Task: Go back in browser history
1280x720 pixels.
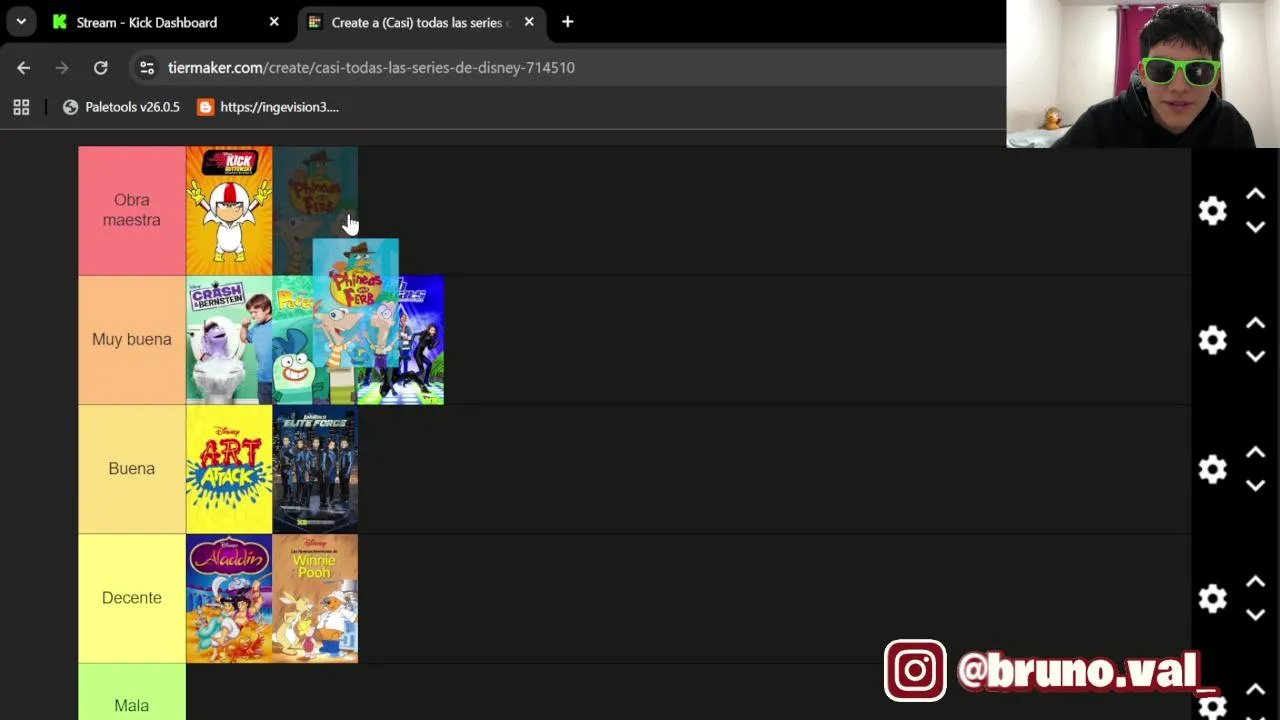Action: [24, 68]
